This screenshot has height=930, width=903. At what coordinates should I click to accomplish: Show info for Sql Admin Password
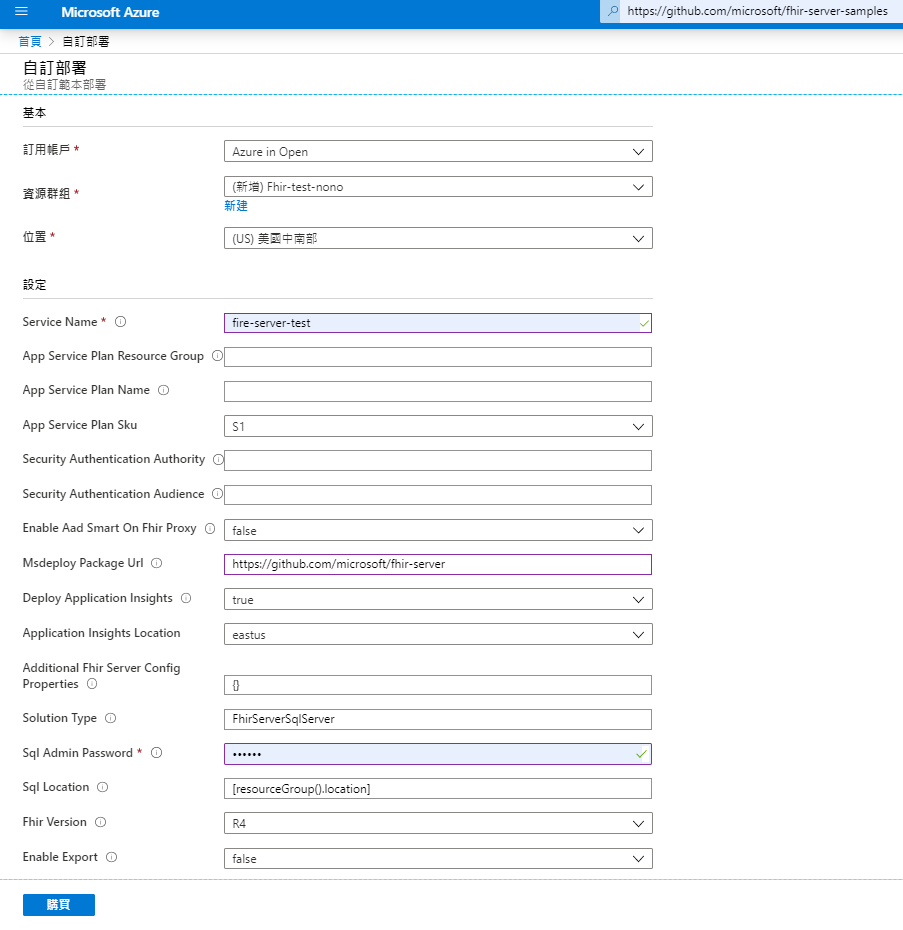(x=157, y=753)
